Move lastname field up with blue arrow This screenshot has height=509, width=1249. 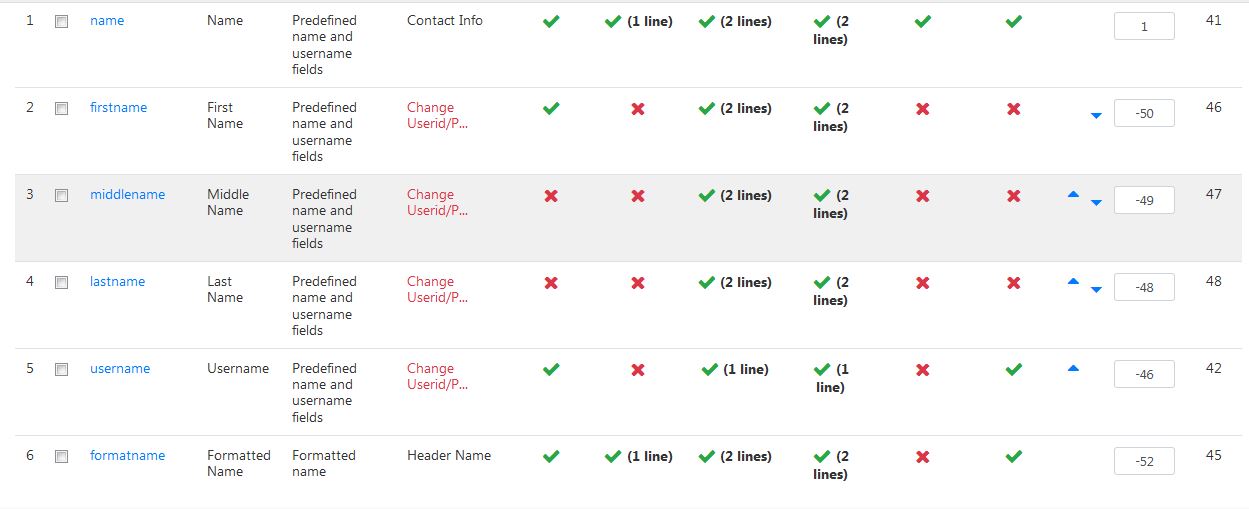point(1073,281)
